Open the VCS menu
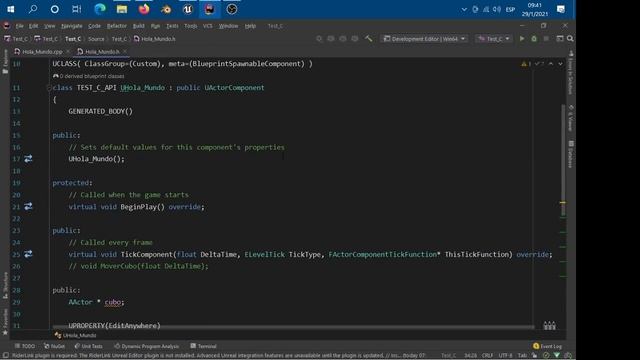 click(x=207, y=26)
